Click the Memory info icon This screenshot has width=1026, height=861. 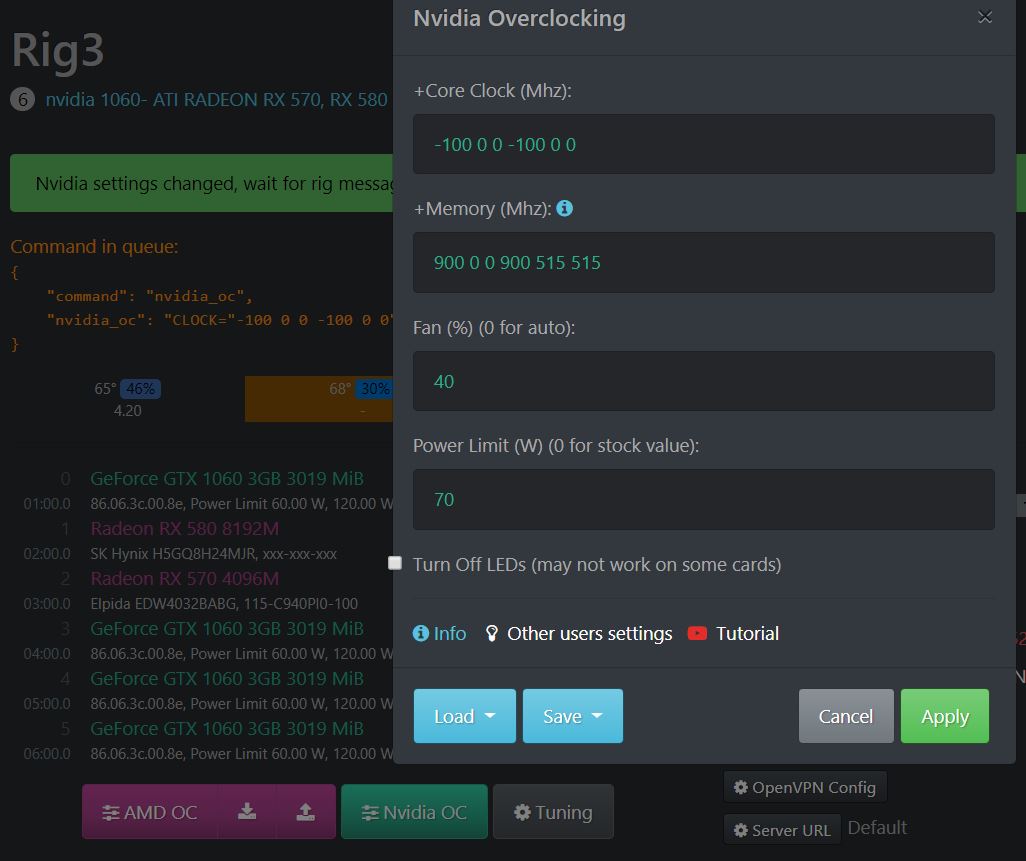(565, 209)
